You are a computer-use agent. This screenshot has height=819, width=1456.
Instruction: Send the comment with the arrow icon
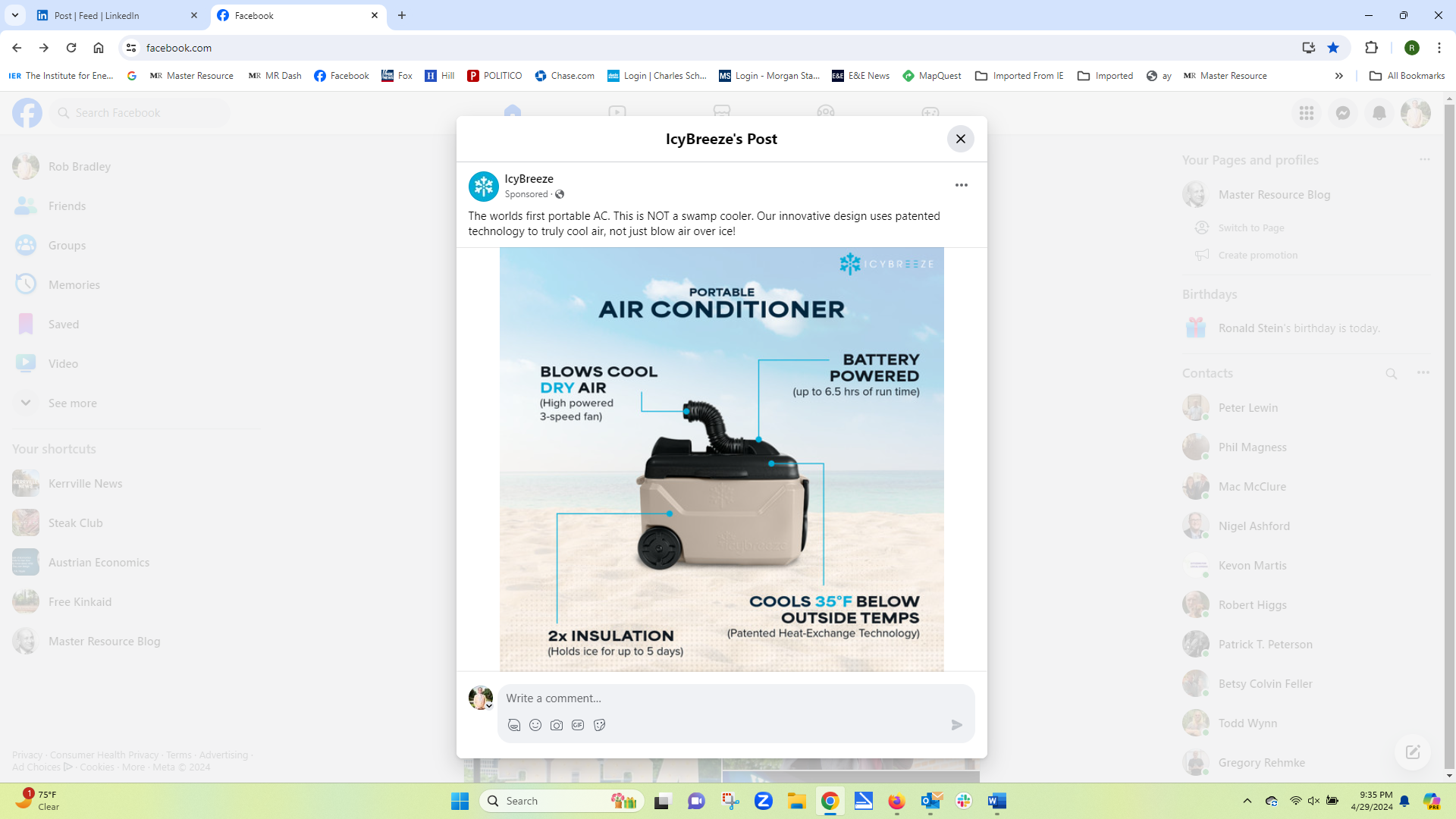click(x=956, y=725)
